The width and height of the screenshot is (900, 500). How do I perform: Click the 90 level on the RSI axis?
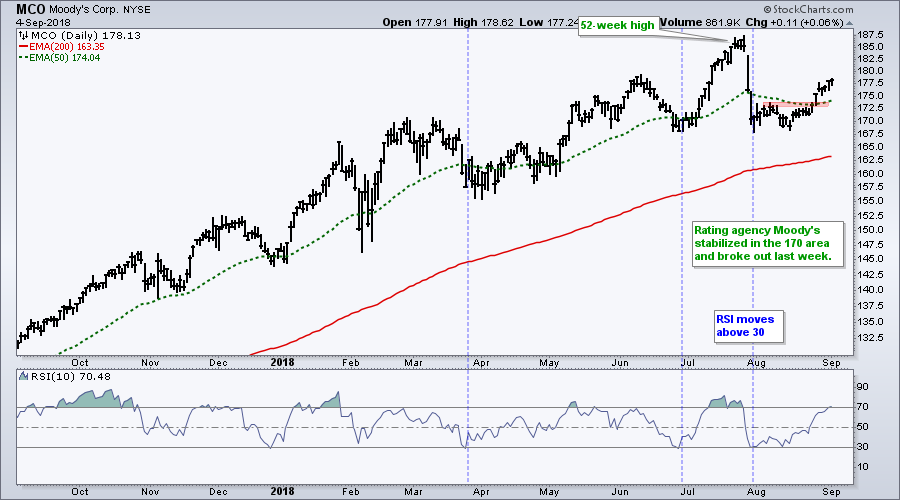[863, 387]
